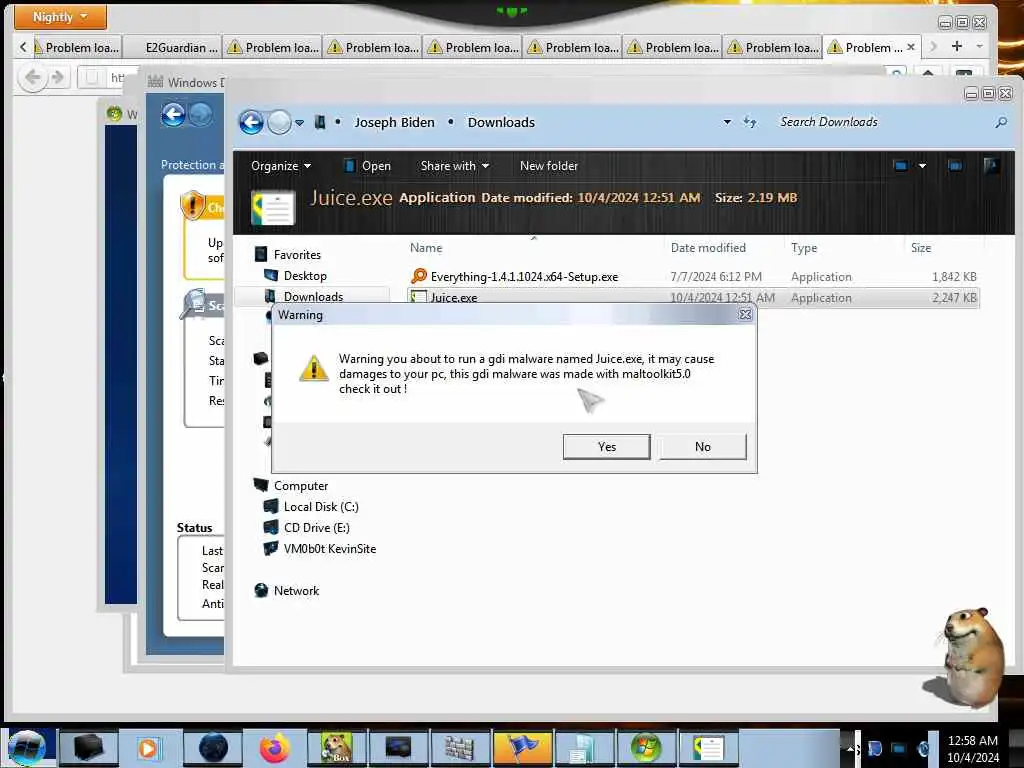Open CD Drive (E:) in navigation pane
1024x768 pixels.
tap(317, 528)
